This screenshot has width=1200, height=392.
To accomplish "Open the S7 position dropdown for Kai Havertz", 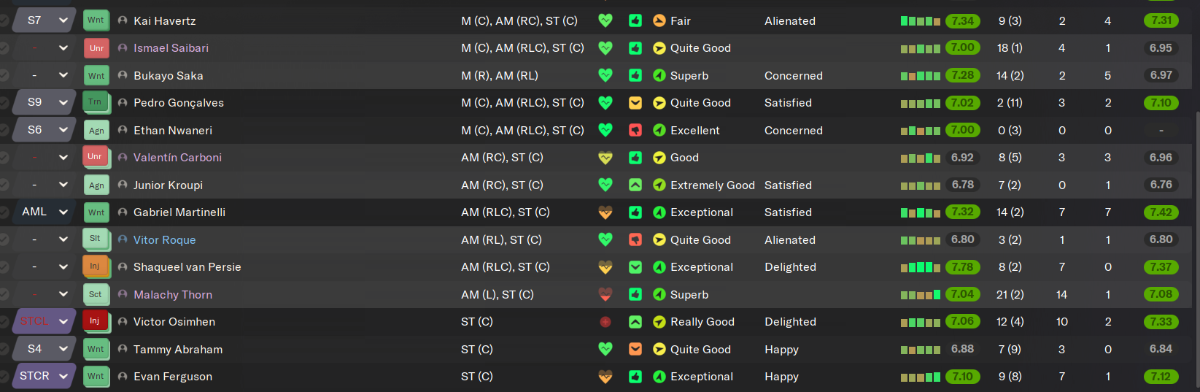I will point(45,20).
